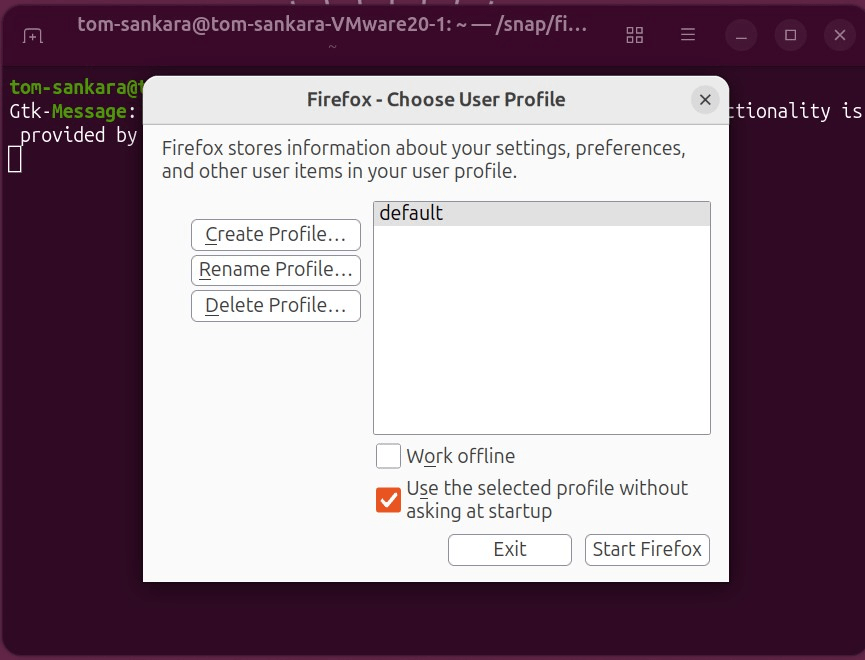Click the terminal cursor block
Screen dimensions: 865x660
15,159
